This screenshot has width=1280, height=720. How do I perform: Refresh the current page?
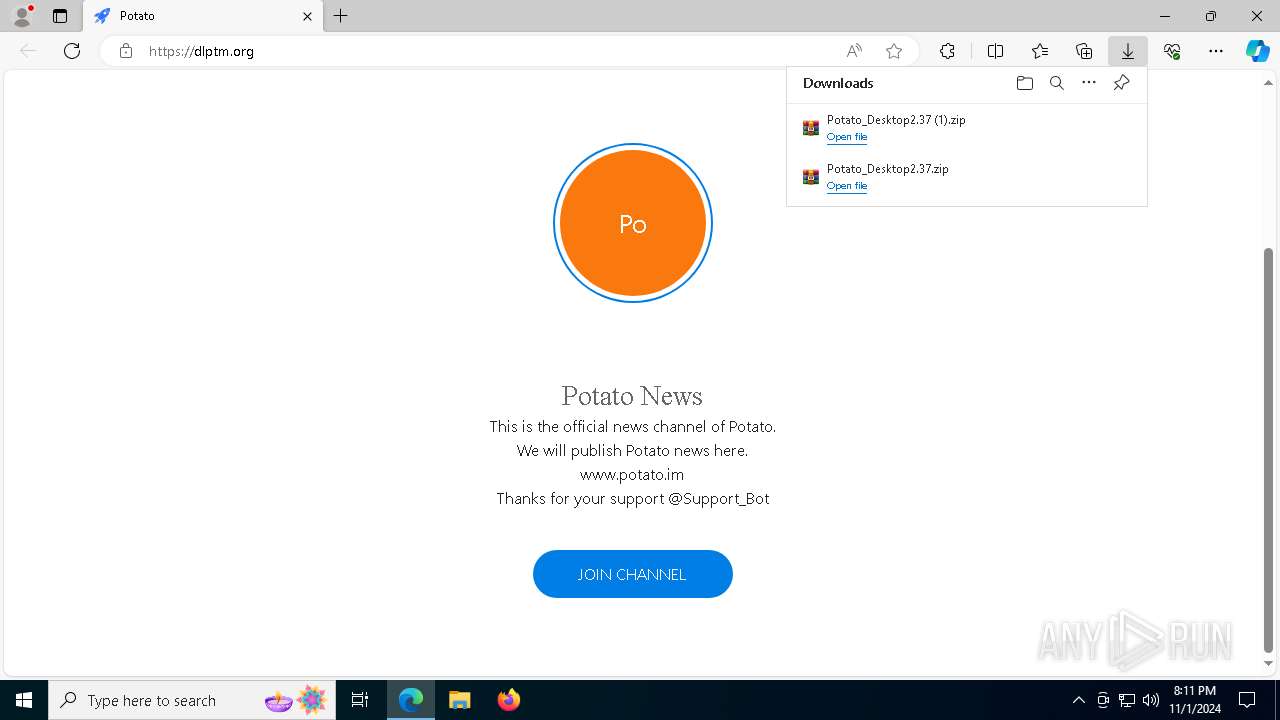pyautogui.click(x=72, y=51)
